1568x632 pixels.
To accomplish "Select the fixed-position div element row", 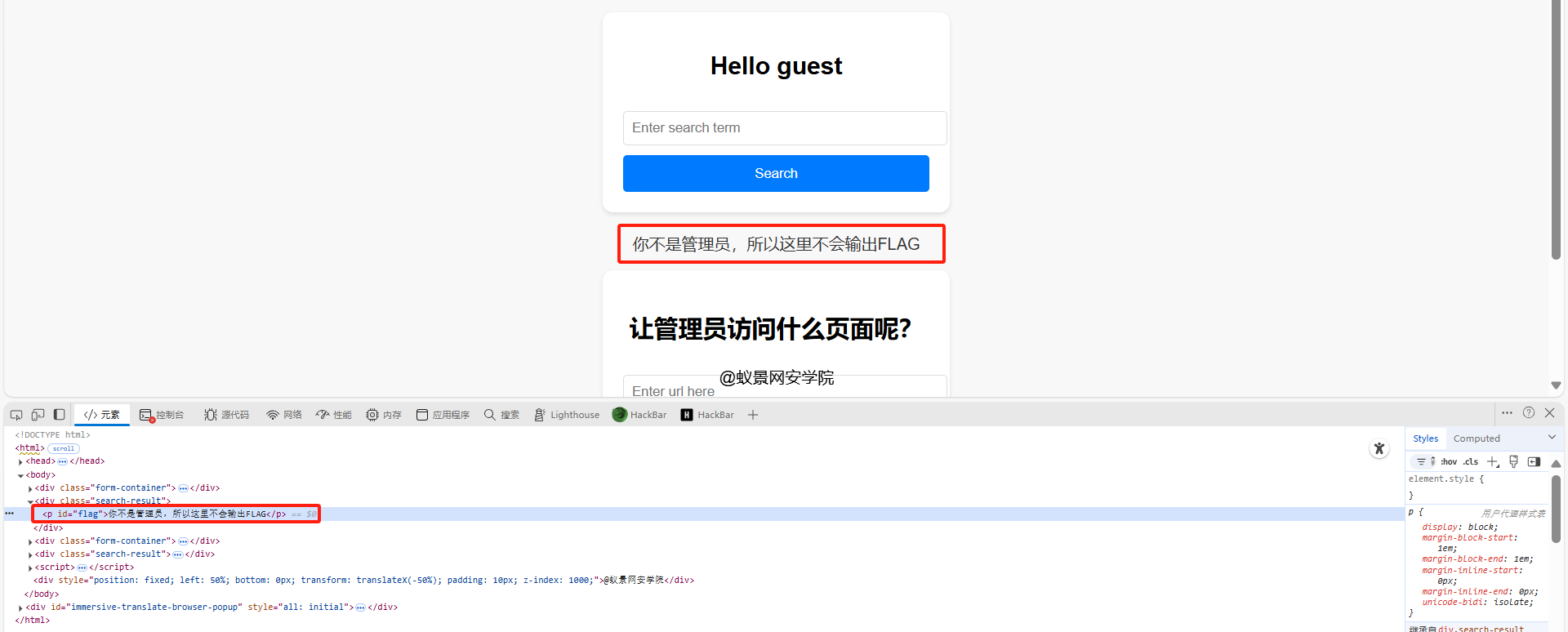I will [363, 581].
